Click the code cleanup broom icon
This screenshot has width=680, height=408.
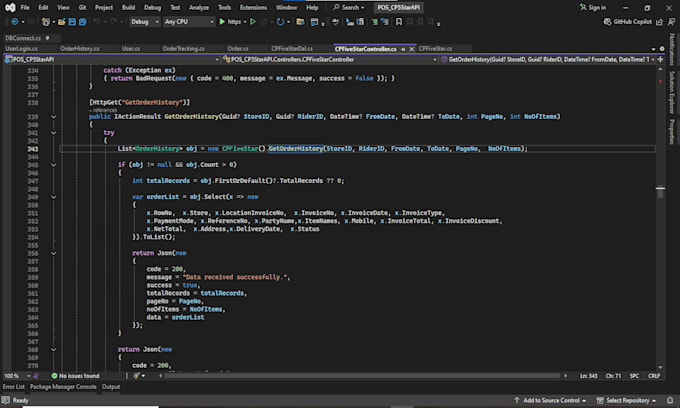(137, 376)
